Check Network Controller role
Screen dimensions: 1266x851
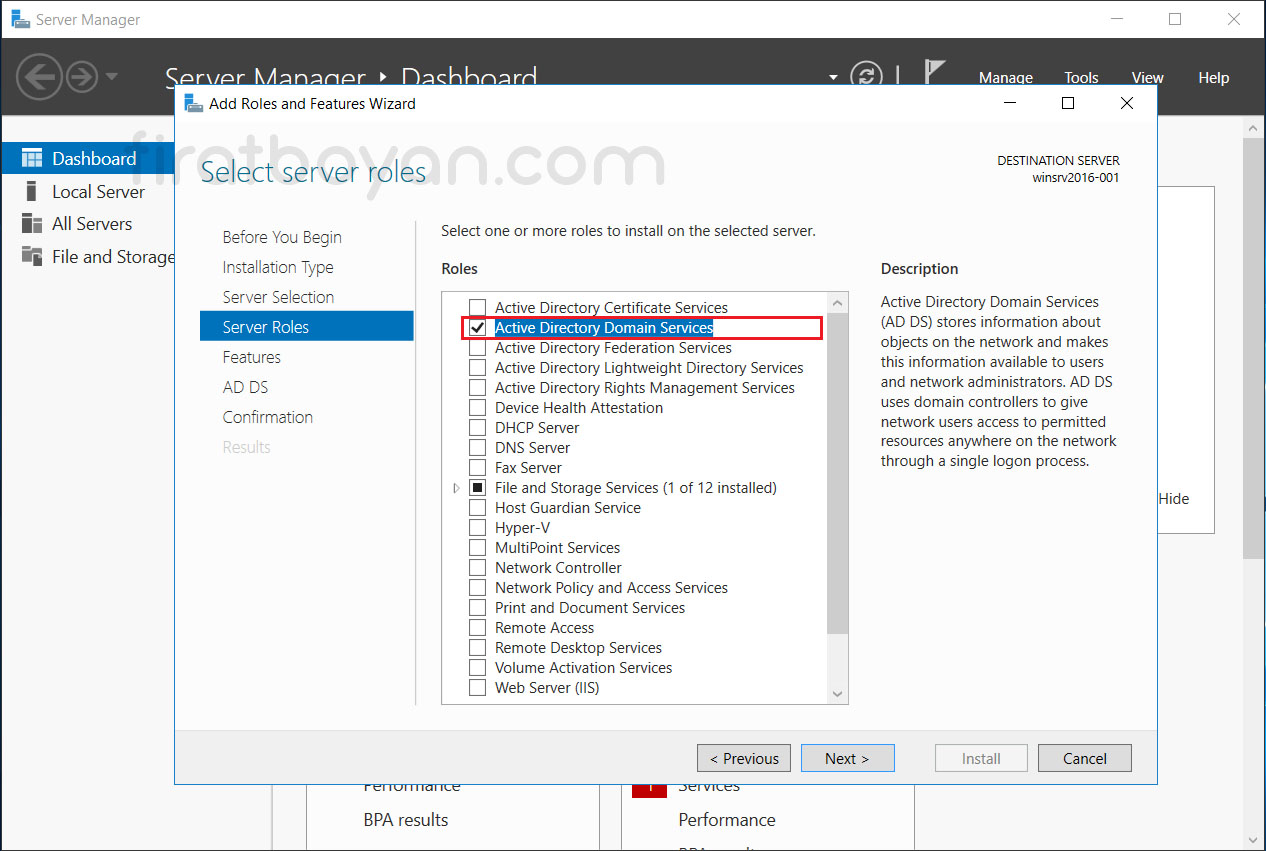478,568
